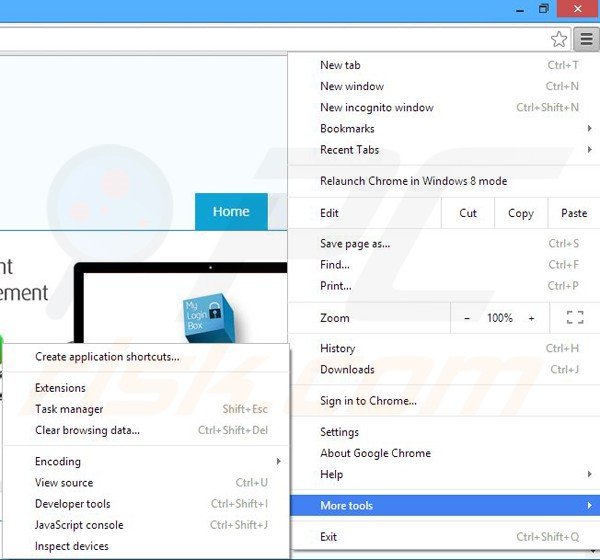Open the highlighted More tools submenu

click(x=444, y=506)
